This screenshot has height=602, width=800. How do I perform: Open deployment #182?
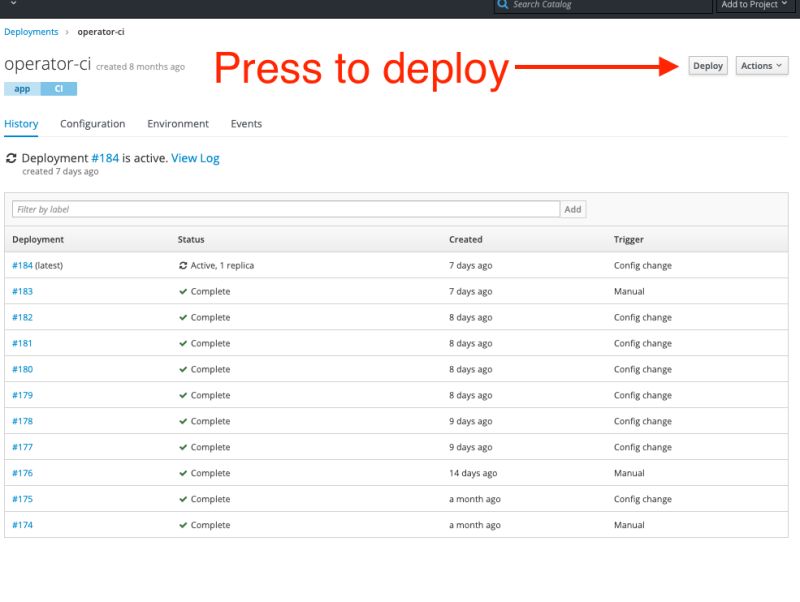[22, 317]
